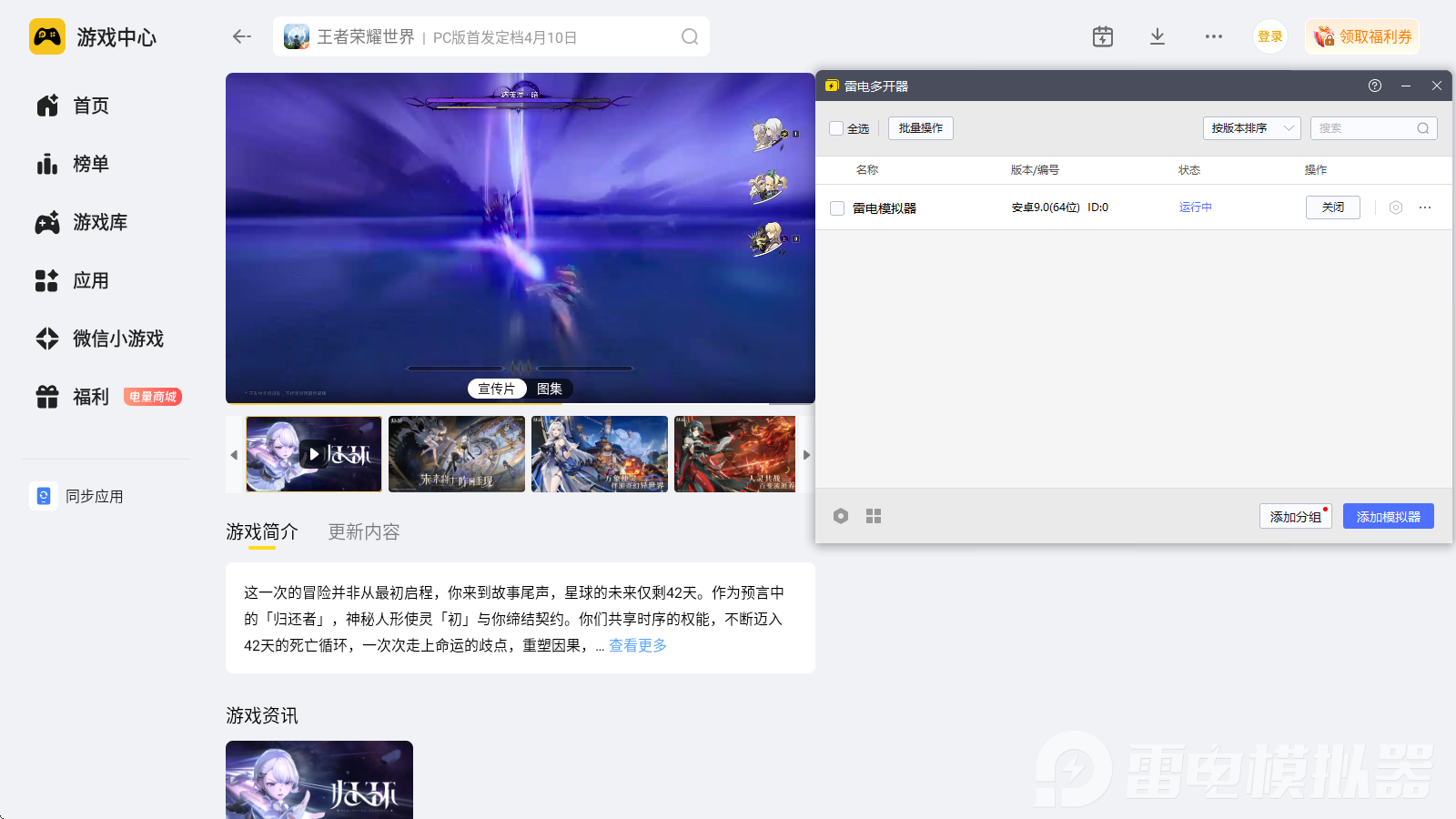Select the 宣传片 trailer tab

coord(497,389)
